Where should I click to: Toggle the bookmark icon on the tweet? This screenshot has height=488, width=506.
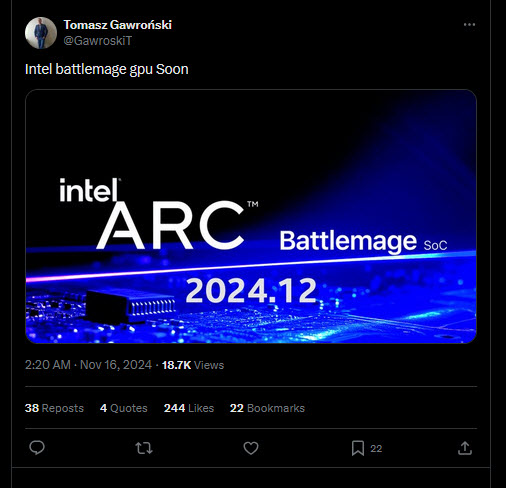[x=358, y=448]
